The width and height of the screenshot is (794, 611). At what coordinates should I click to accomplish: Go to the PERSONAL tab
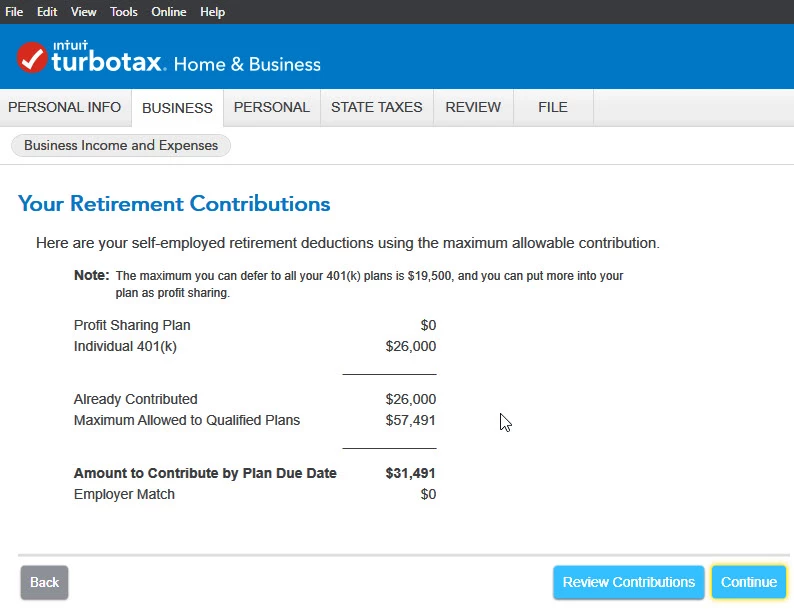pos(272,107)
